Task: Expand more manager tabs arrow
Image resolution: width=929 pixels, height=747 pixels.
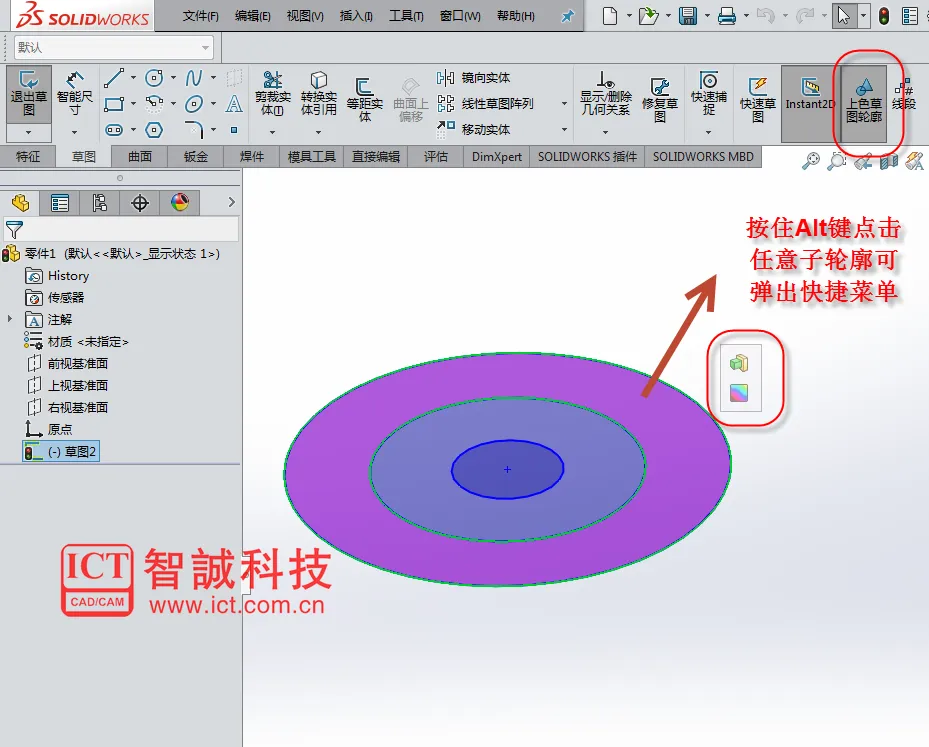Action: coord(232,203)
